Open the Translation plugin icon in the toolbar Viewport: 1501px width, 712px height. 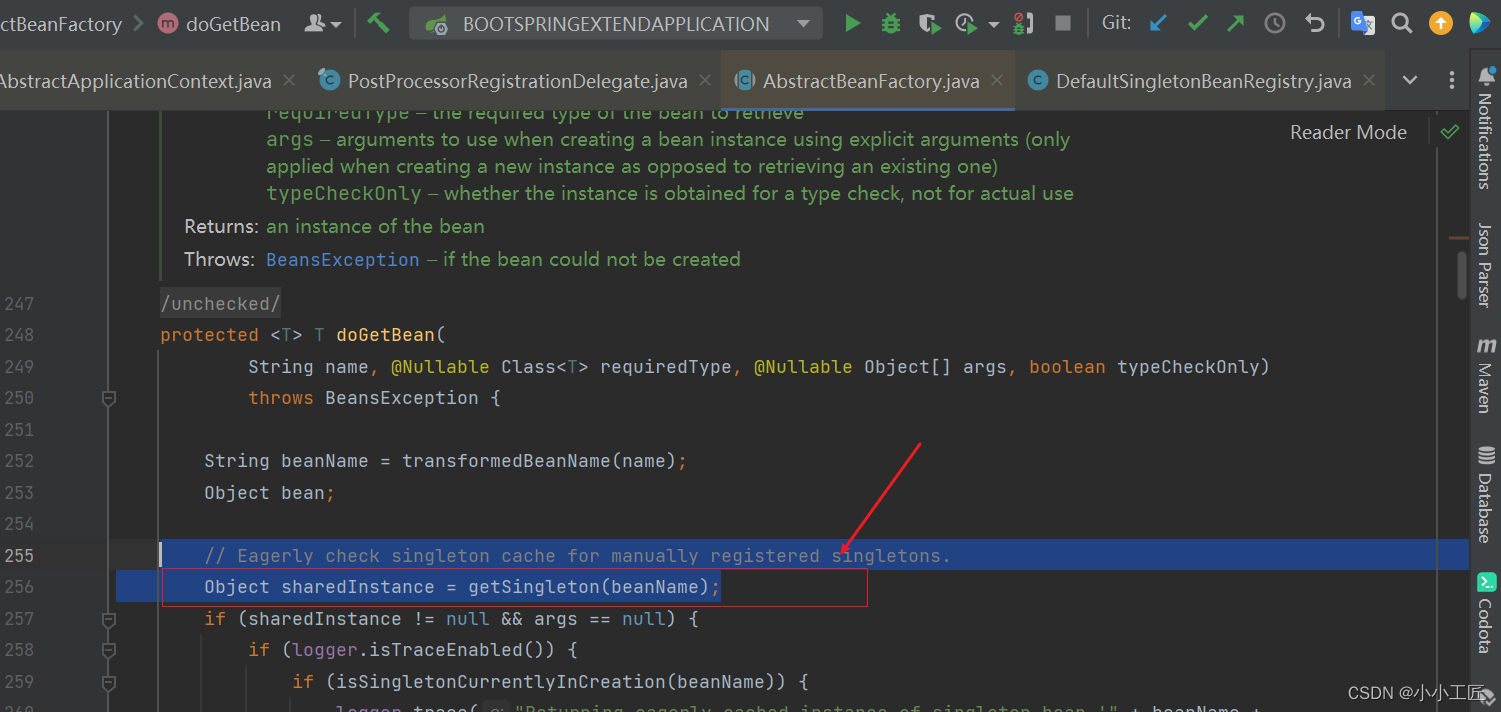tap(1362, 23)
